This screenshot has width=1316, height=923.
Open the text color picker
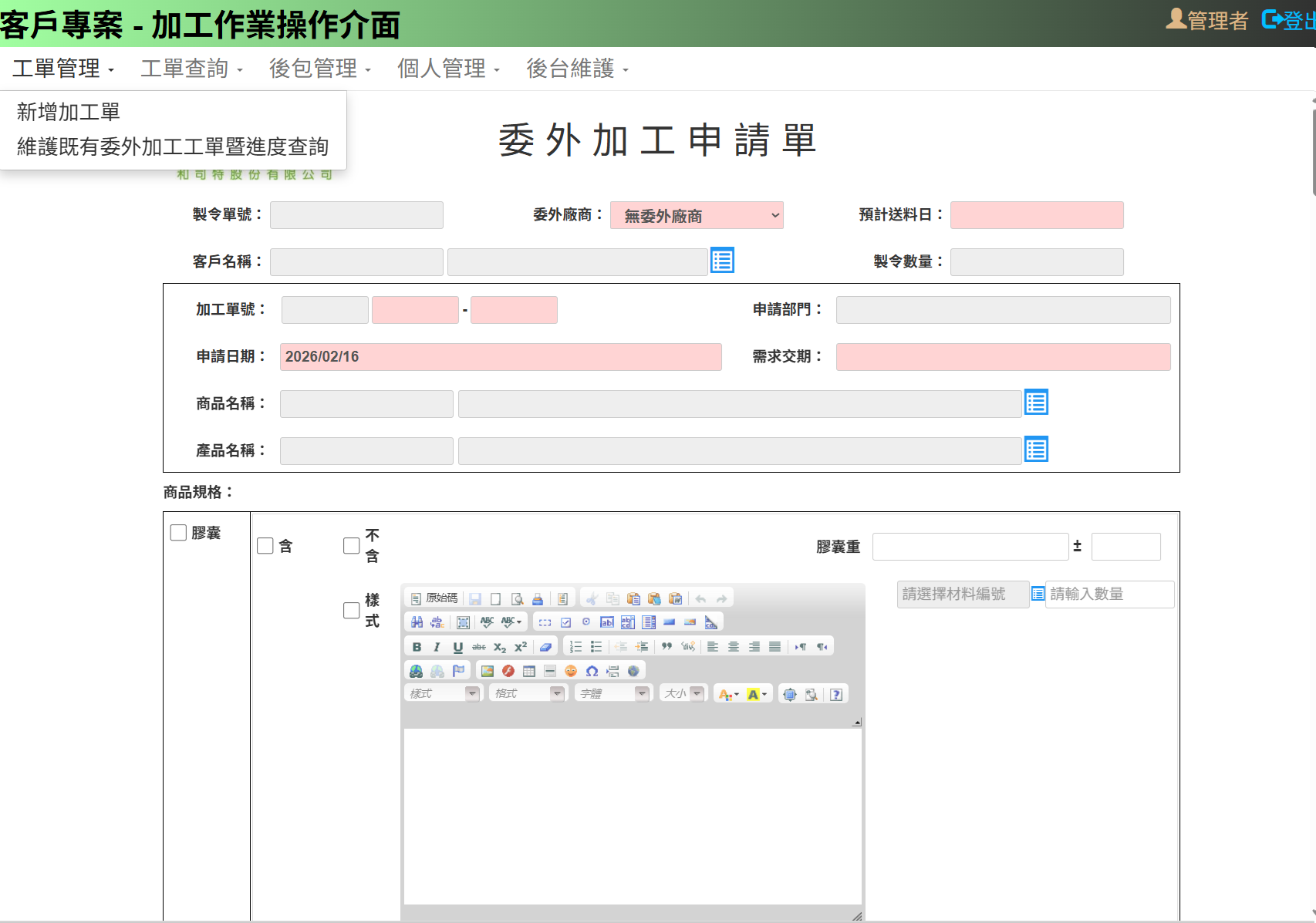coord(729,694)
